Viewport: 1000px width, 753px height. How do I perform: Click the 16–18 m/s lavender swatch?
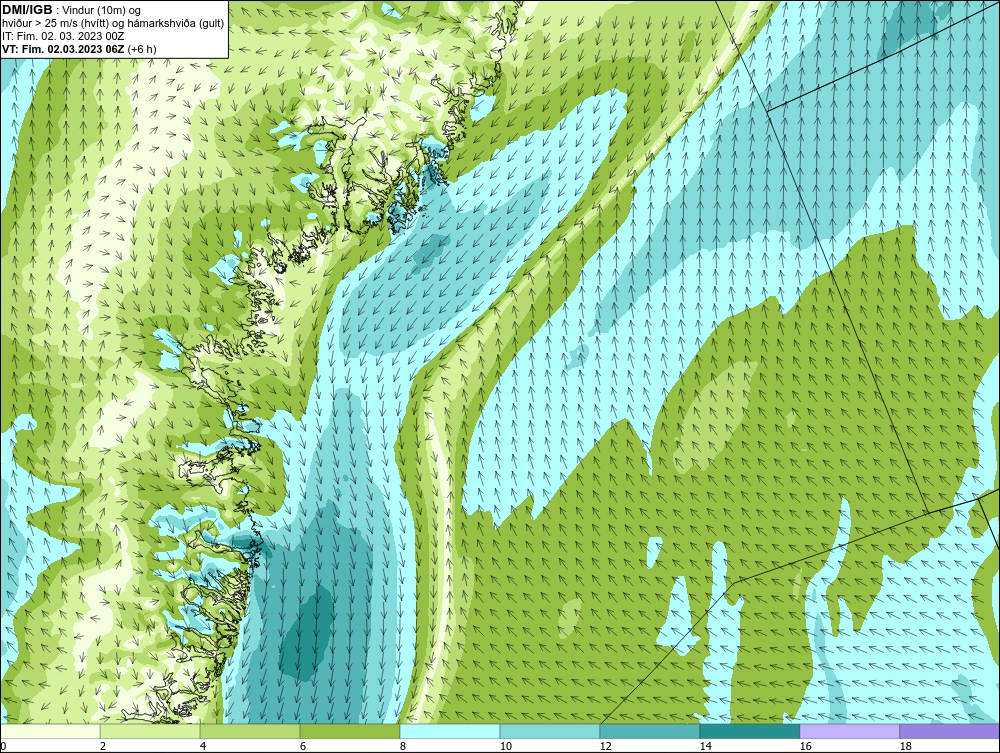[849, 731]
